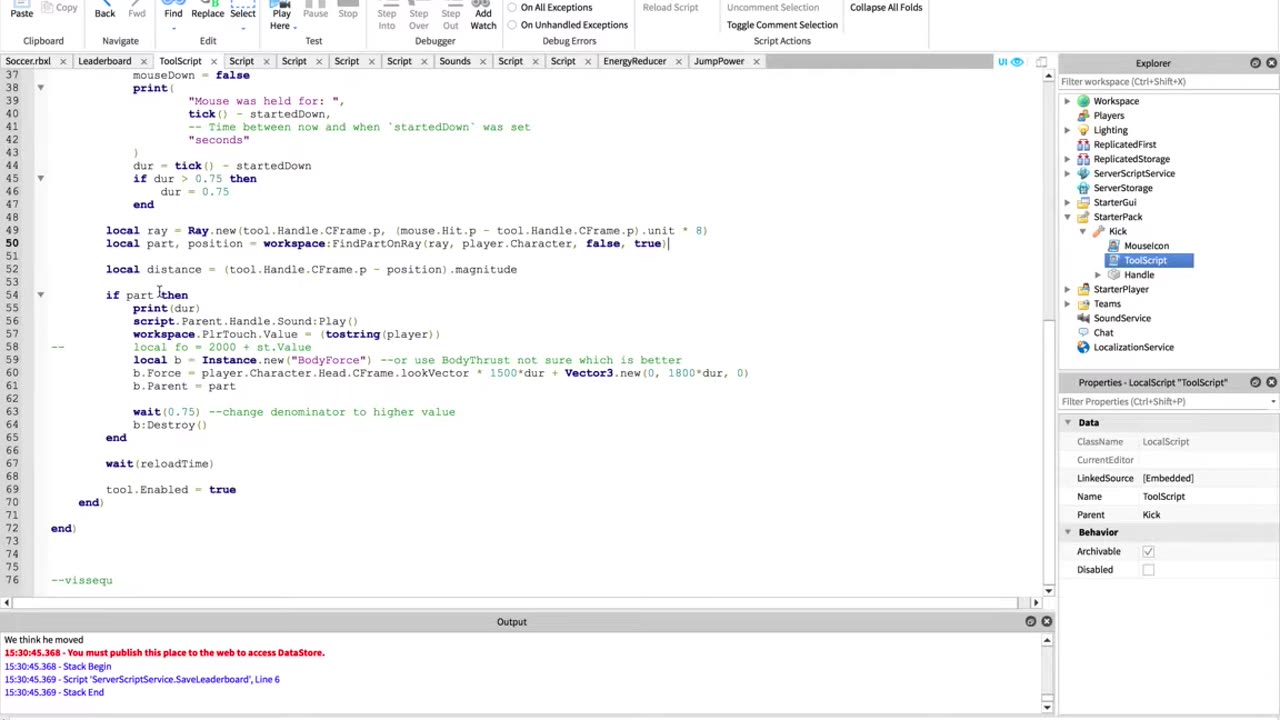Toggle the UI visibility eye
This screenshot has width=1280, height=720.
coord(1017,62)
